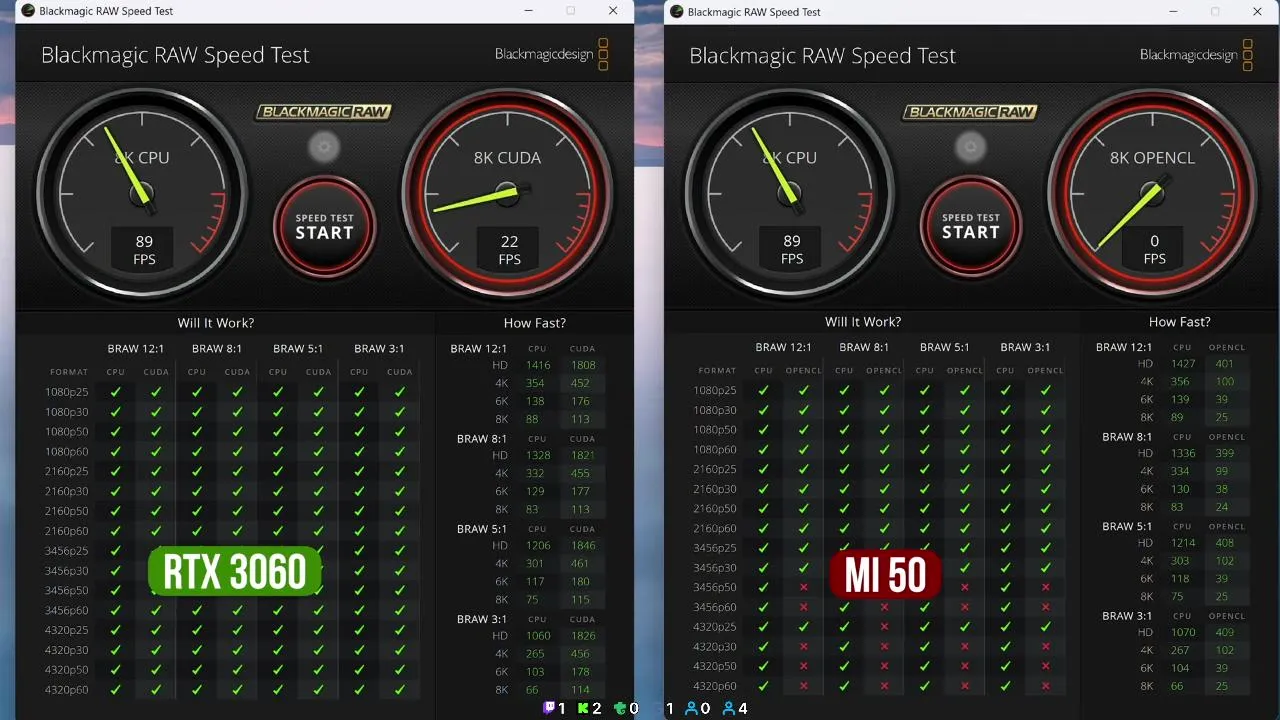Click the 'How Fast?' heading in the right window
The height and width of the screenshot is (720, 1280).
pyautogui.click(x=1180, y=322)
